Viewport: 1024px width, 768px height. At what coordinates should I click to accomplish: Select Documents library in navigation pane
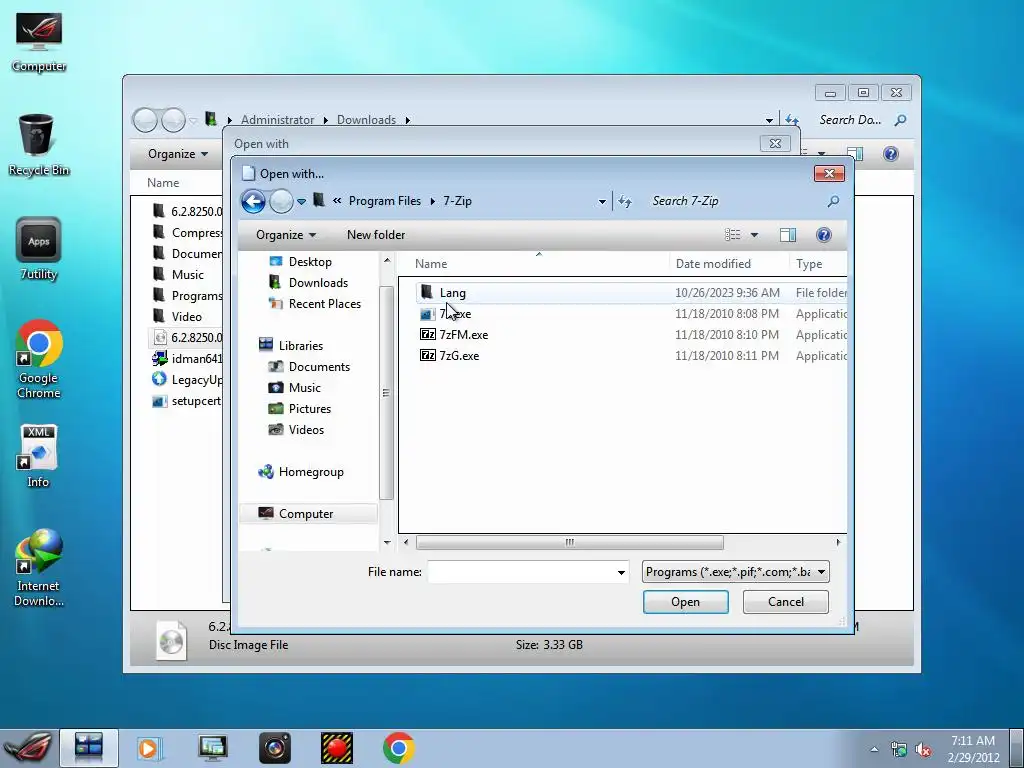point(319,367)
